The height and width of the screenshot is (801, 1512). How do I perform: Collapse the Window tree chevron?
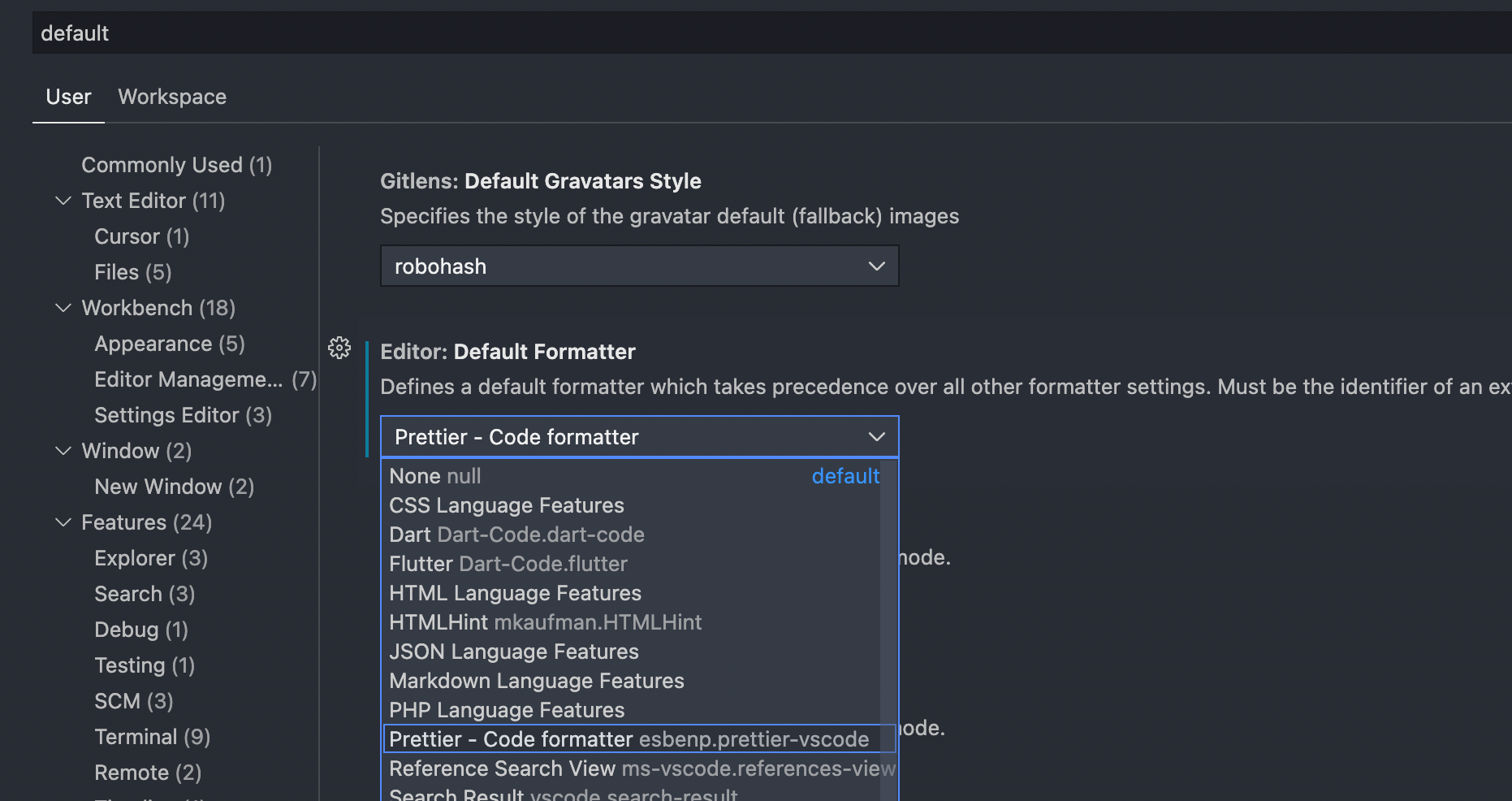click(x=63, y=451)
